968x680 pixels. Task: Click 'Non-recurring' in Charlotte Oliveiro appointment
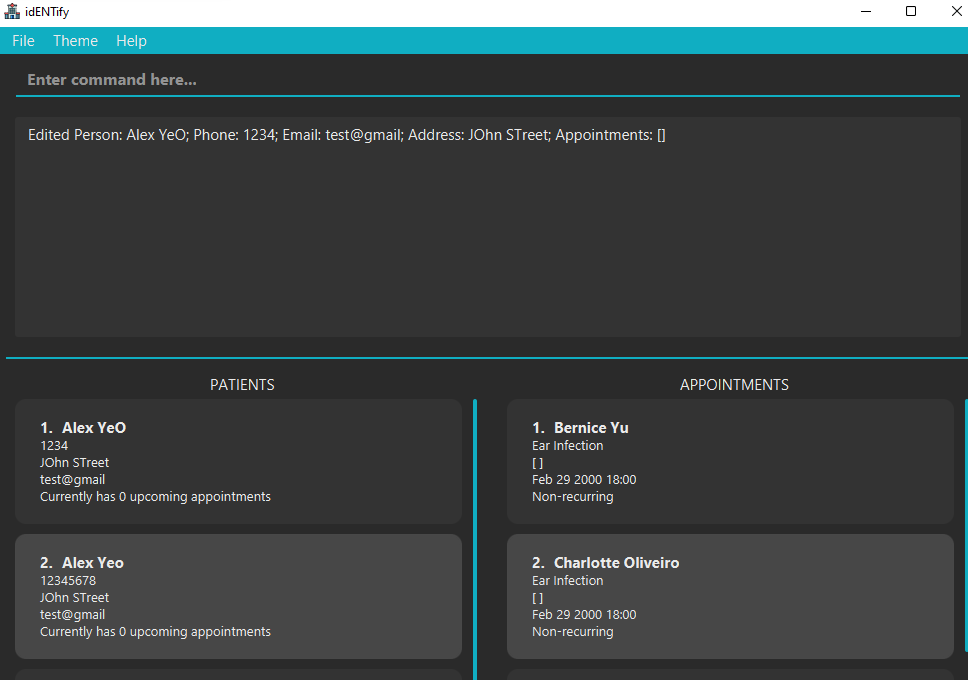point(573,632)
